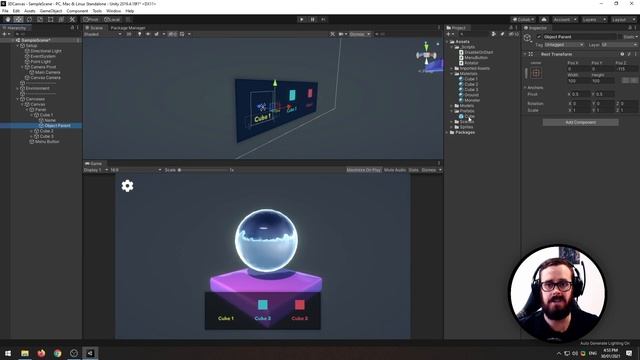Select the Hand tool in toolbar
This screenshot has height=360, width=640.
8,19
